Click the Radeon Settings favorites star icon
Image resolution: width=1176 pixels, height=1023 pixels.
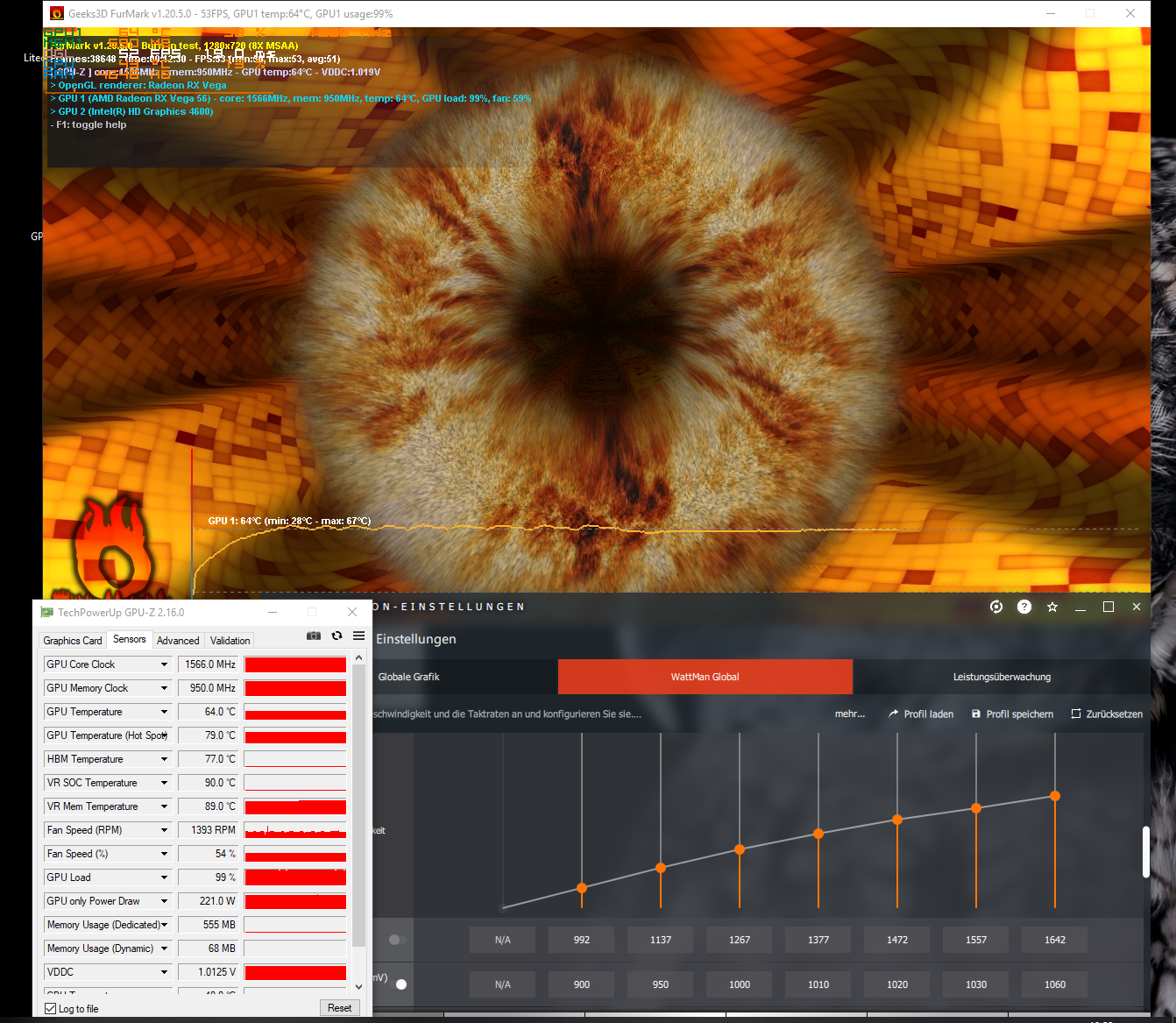(x=1052, y=607)
